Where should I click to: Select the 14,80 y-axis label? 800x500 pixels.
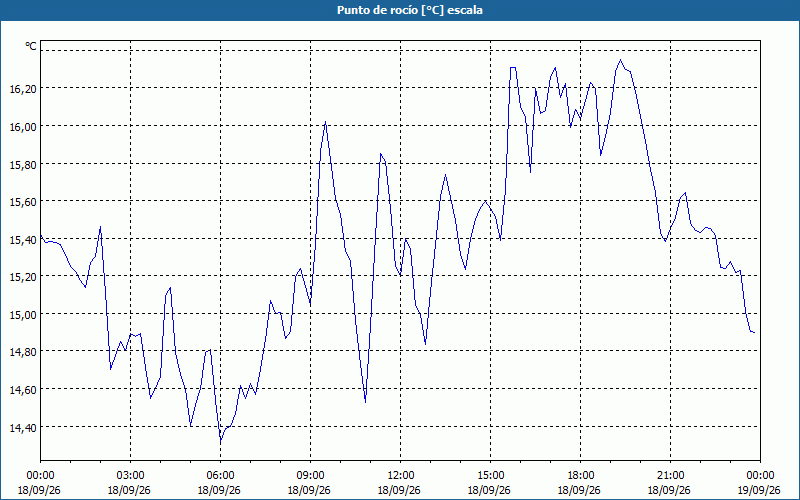(23, 352)
